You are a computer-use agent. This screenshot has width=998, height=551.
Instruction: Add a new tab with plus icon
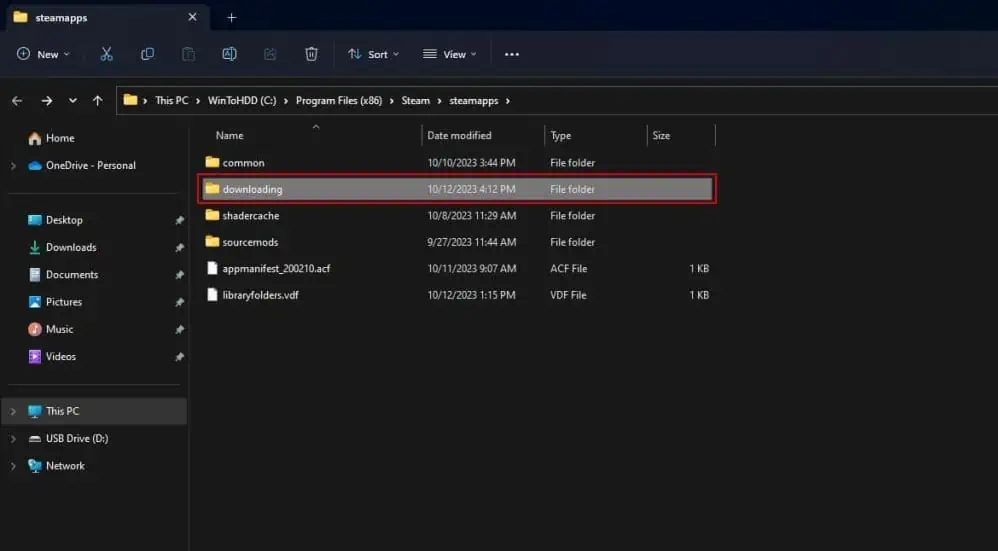[231, 17]
